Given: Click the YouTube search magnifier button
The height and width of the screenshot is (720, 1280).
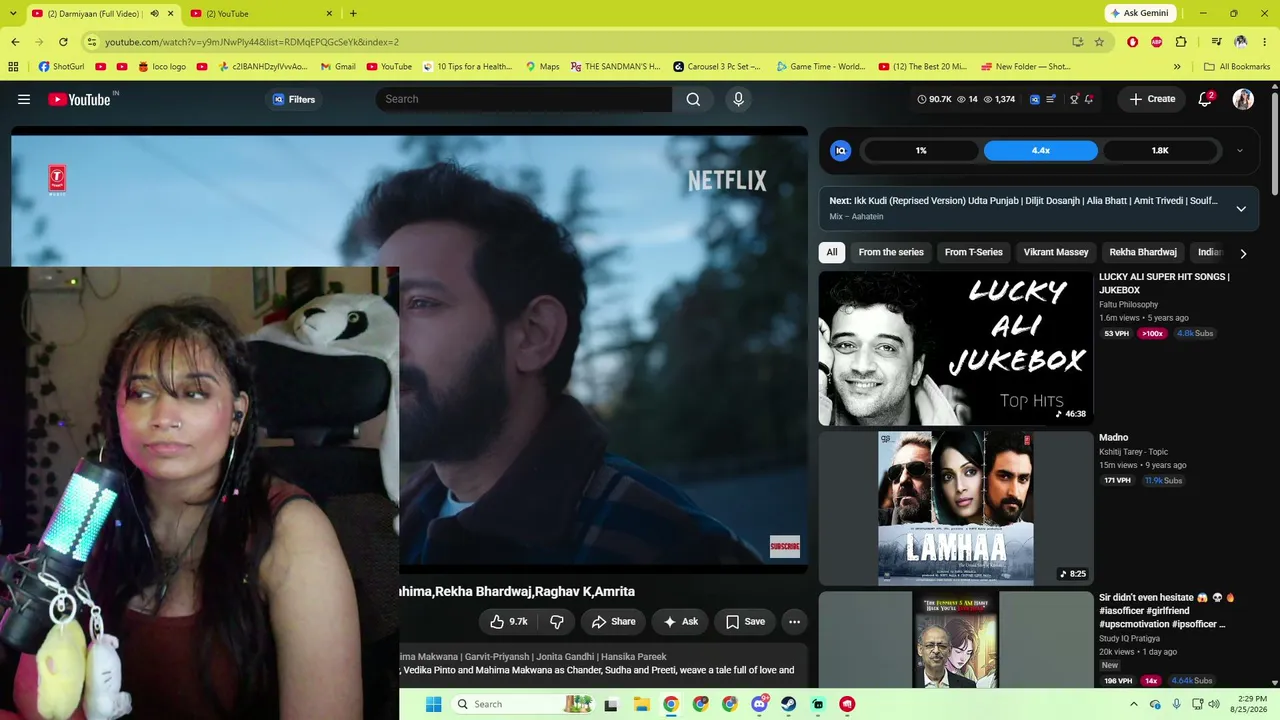Looking at the screenshot, I should (693, 99).
